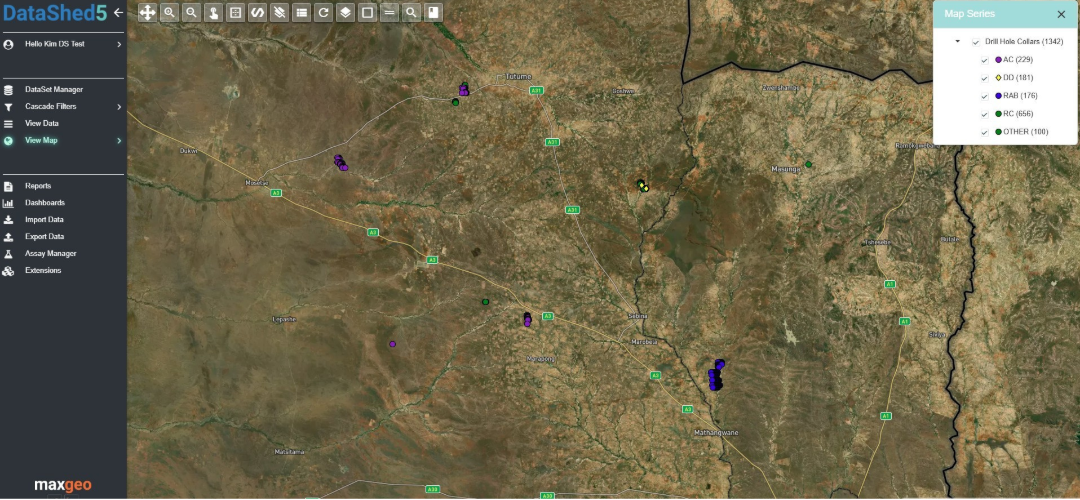This screenshot has width=1080, height=500.
Task: Click the maxgeo logo link
Action: tap(63, 486)
